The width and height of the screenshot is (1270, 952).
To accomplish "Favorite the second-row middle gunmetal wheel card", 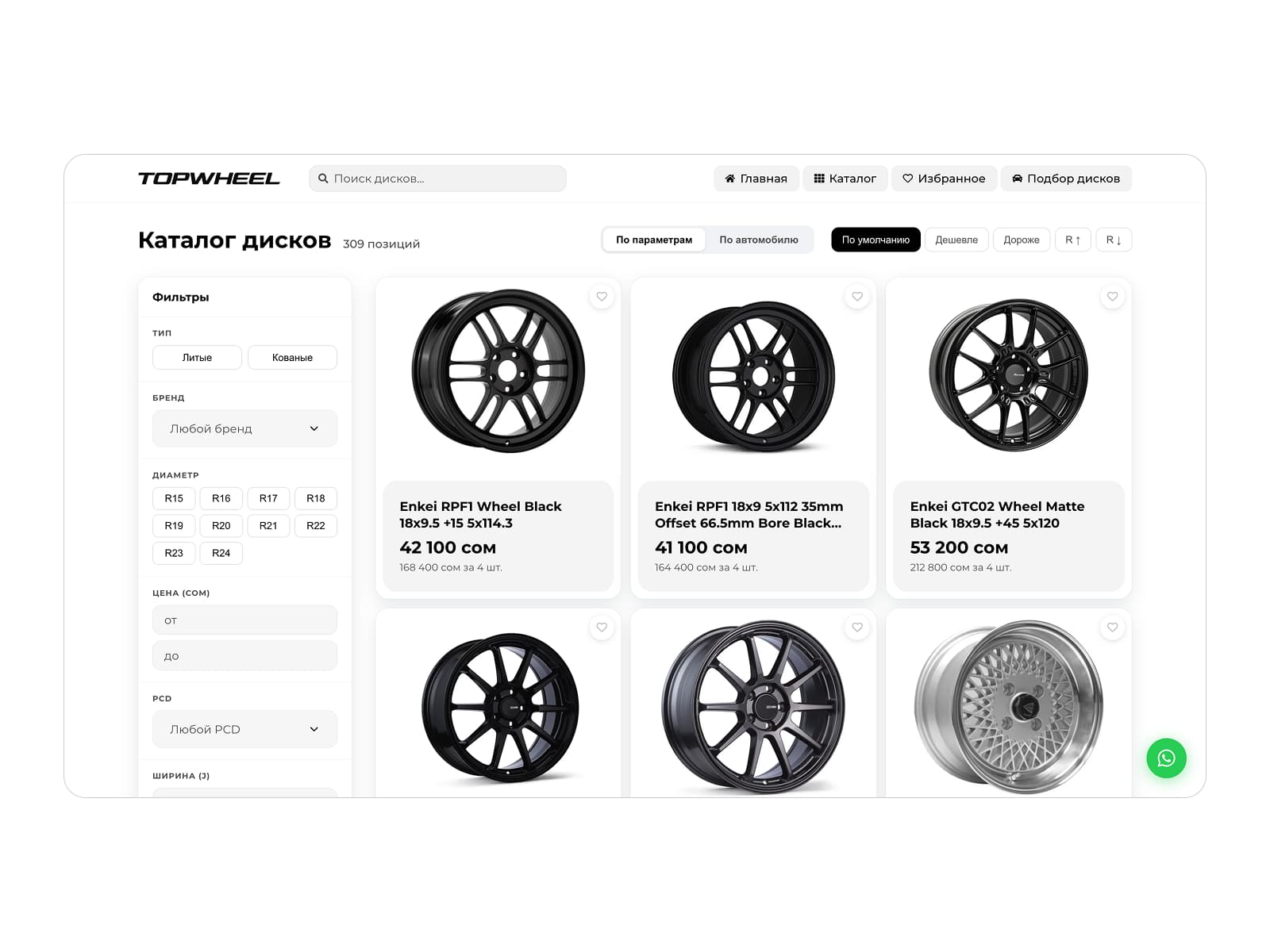I will pyautogui.click(x=857, y=628).
